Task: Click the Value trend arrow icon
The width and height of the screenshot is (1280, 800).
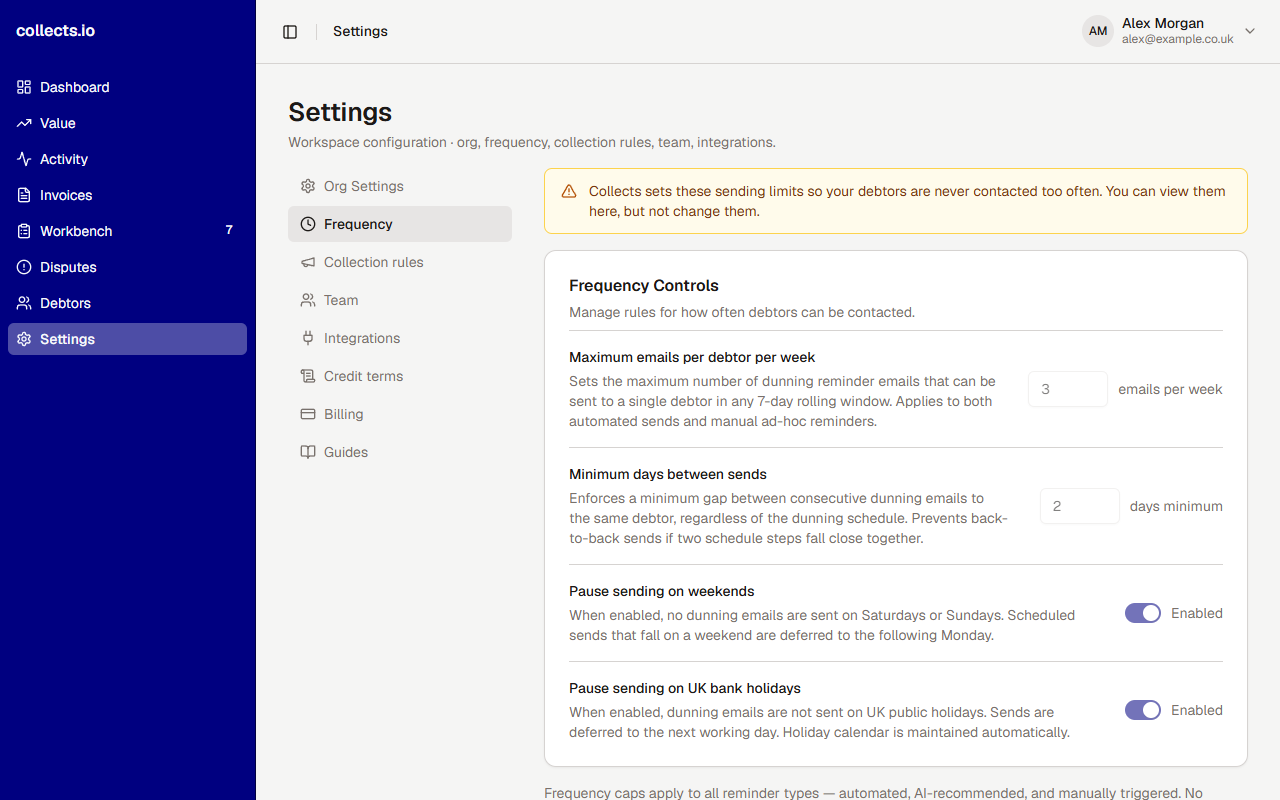Action: tap(24, 123)
